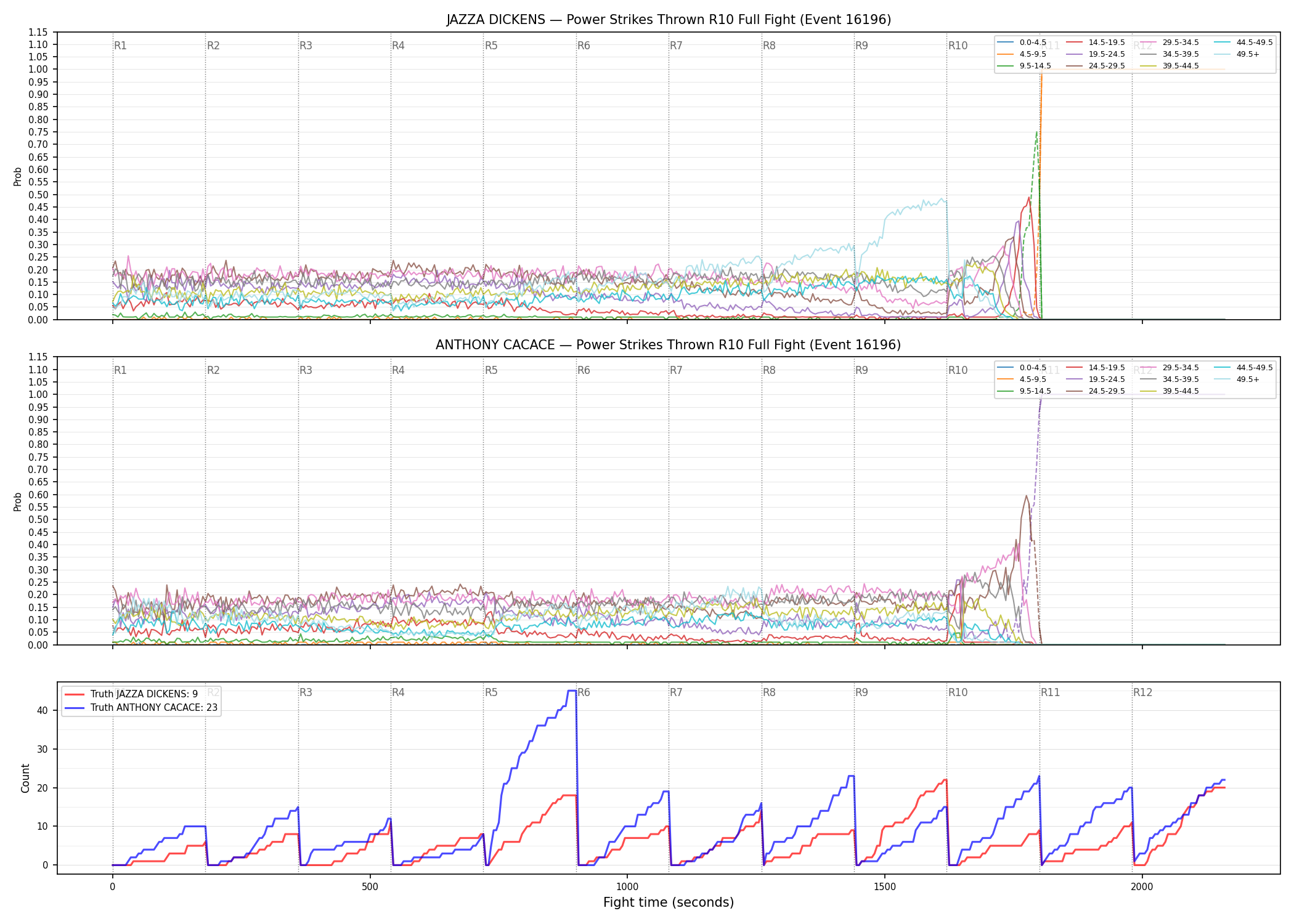Click R12 round marker in bottom Count chart
Viewport: 1294px width, 924px height.
tap(1142, 692)
